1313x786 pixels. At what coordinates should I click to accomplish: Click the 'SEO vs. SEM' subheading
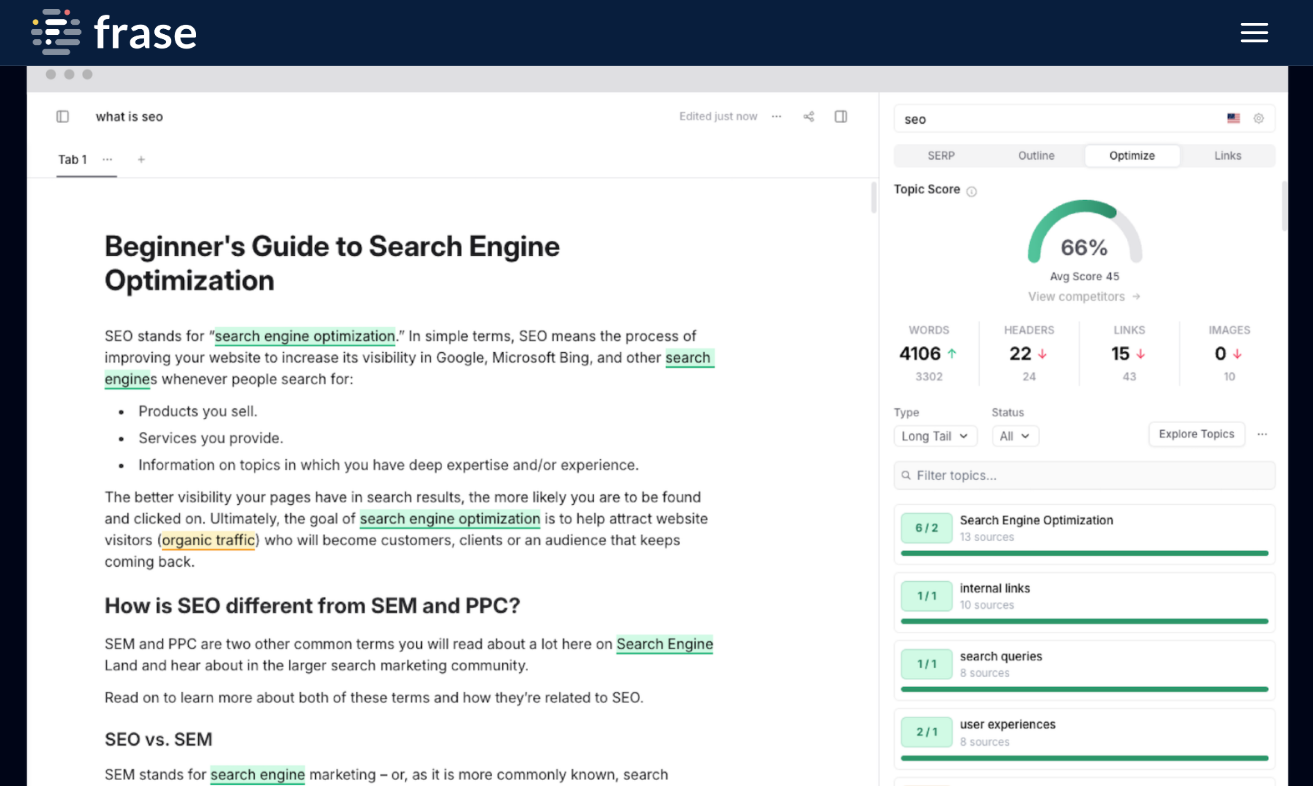coord(158,739)
